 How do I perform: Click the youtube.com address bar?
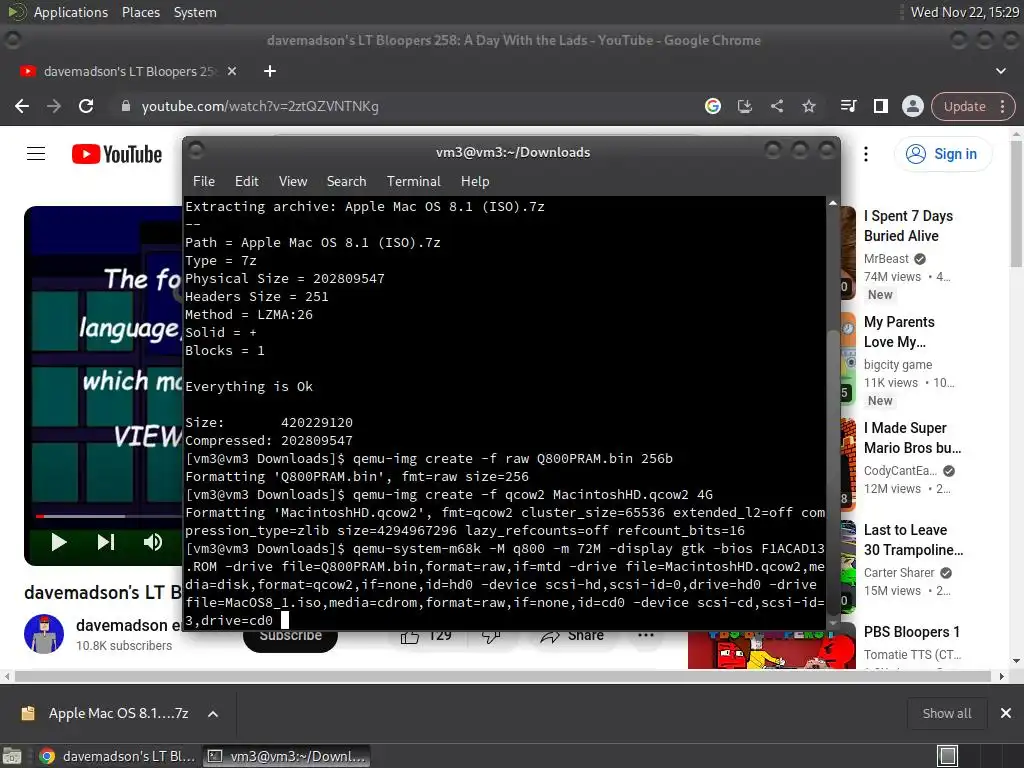(x=411, y=106)
